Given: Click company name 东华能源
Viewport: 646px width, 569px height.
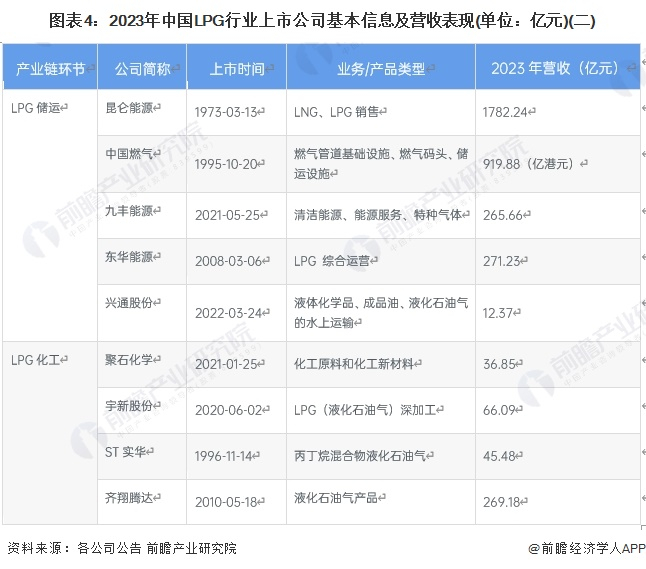Looking at the screenshot, I should 129,257.
